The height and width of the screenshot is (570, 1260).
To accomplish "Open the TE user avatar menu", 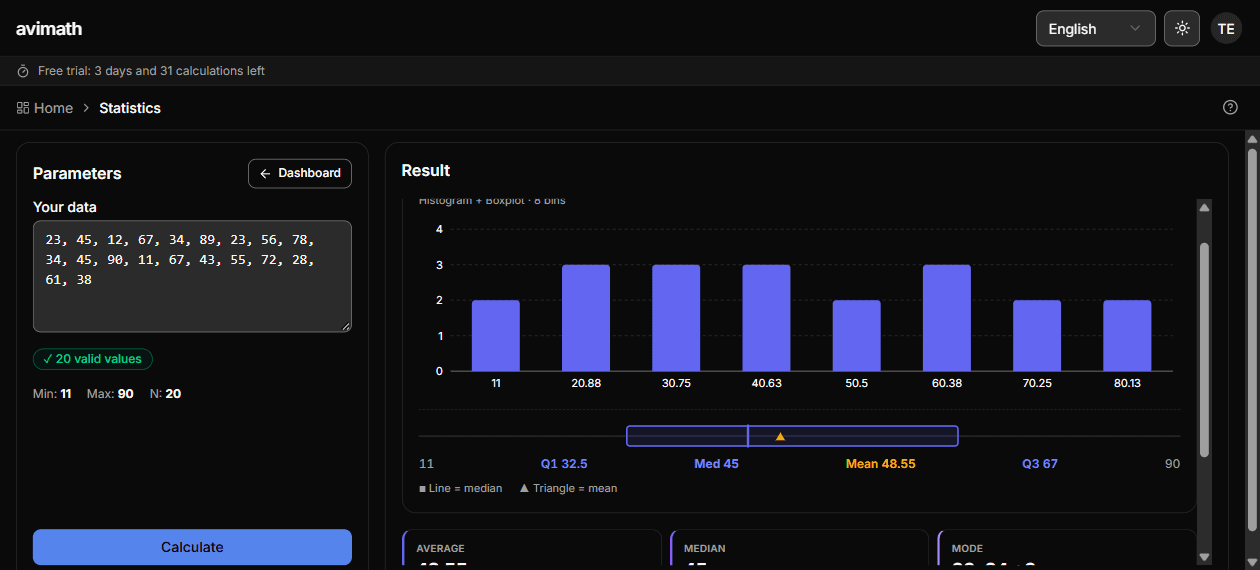I will click(x=1226, y=28).
